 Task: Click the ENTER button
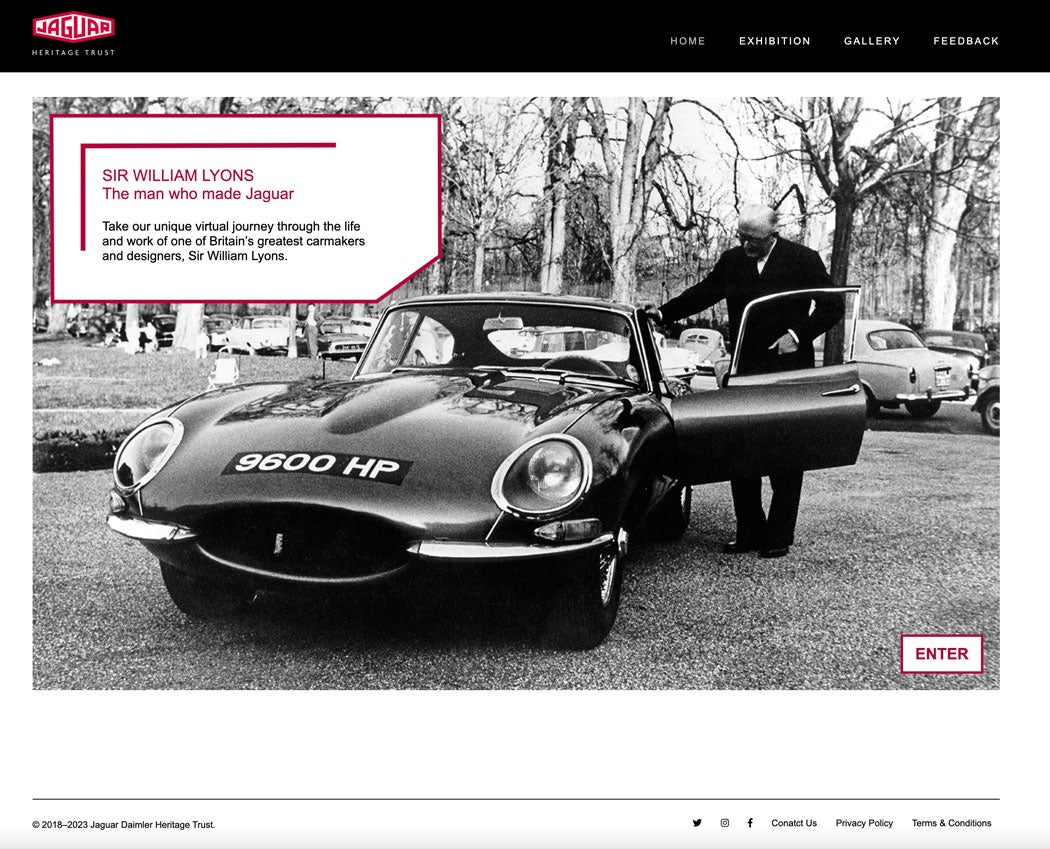[x=942, y=653]
